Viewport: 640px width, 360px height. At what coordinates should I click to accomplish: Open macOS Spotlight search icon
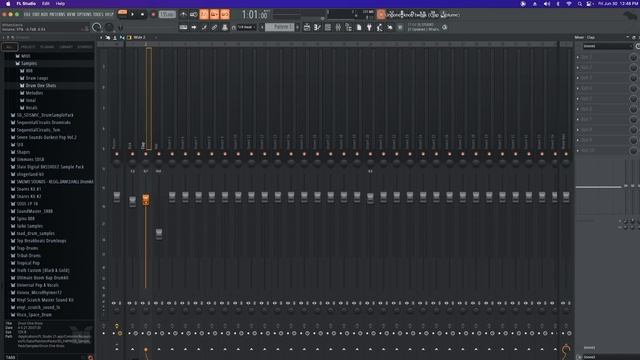[x=580, y=4]
